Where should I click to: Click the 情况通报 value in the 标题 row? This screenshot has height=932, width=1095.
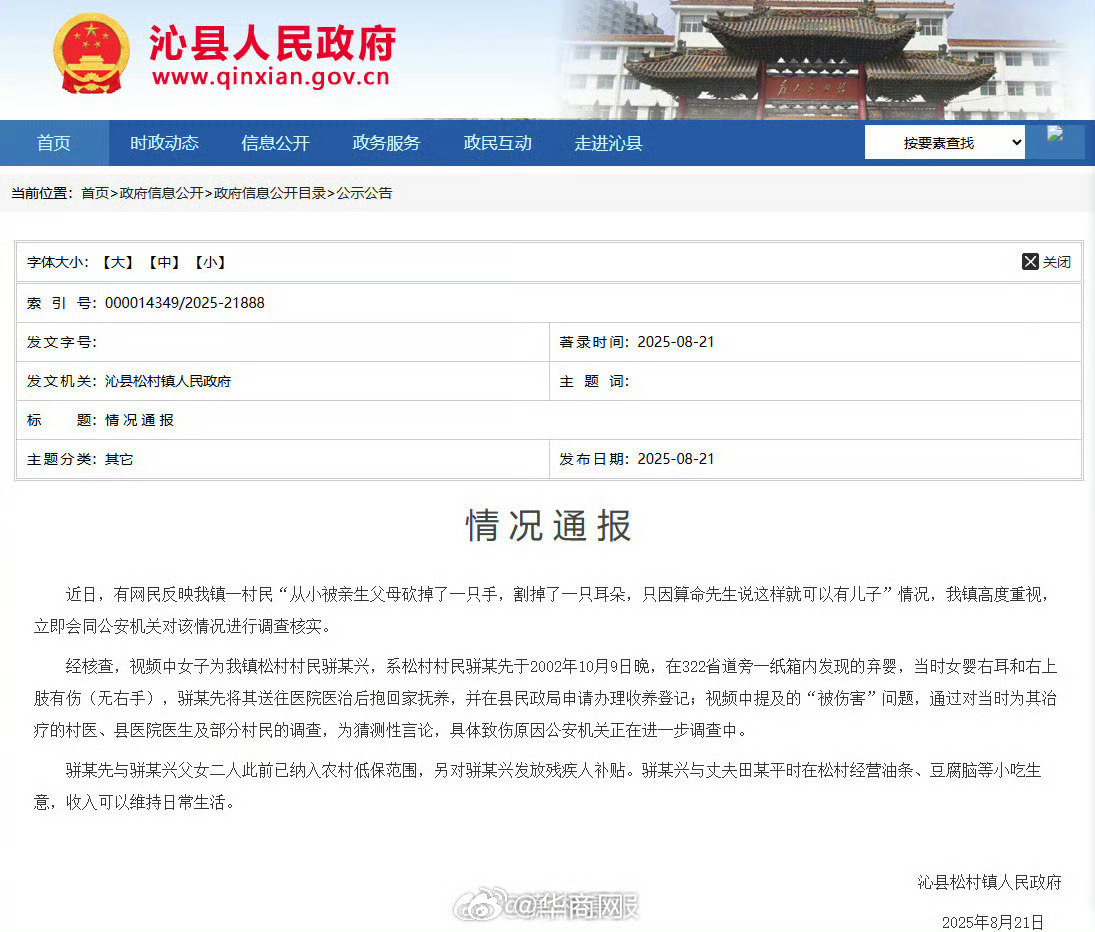tap(139, 420)
